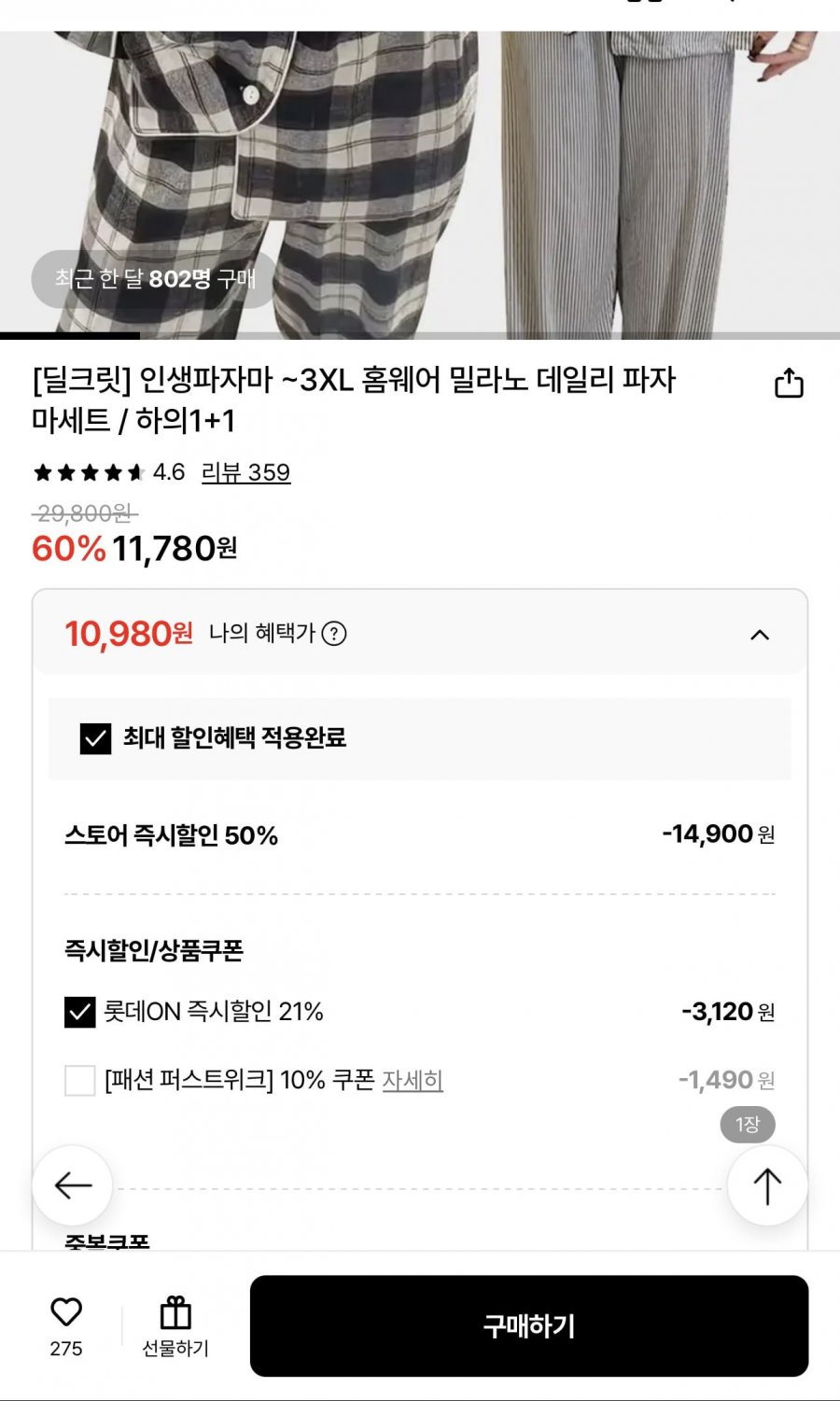This screenshot has height=1401, width=840.
Task: Click the star rating icons
Action: point(89,472)
